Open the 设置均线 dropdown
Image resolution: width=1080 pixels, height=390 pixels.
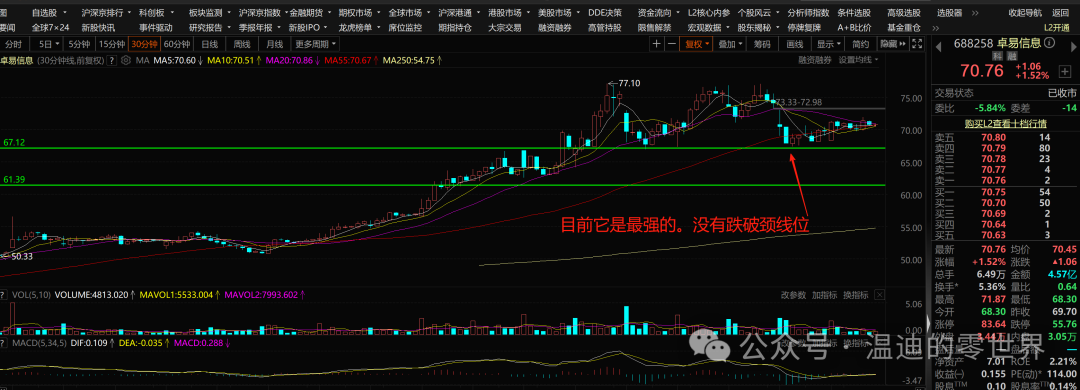[858, 60]
